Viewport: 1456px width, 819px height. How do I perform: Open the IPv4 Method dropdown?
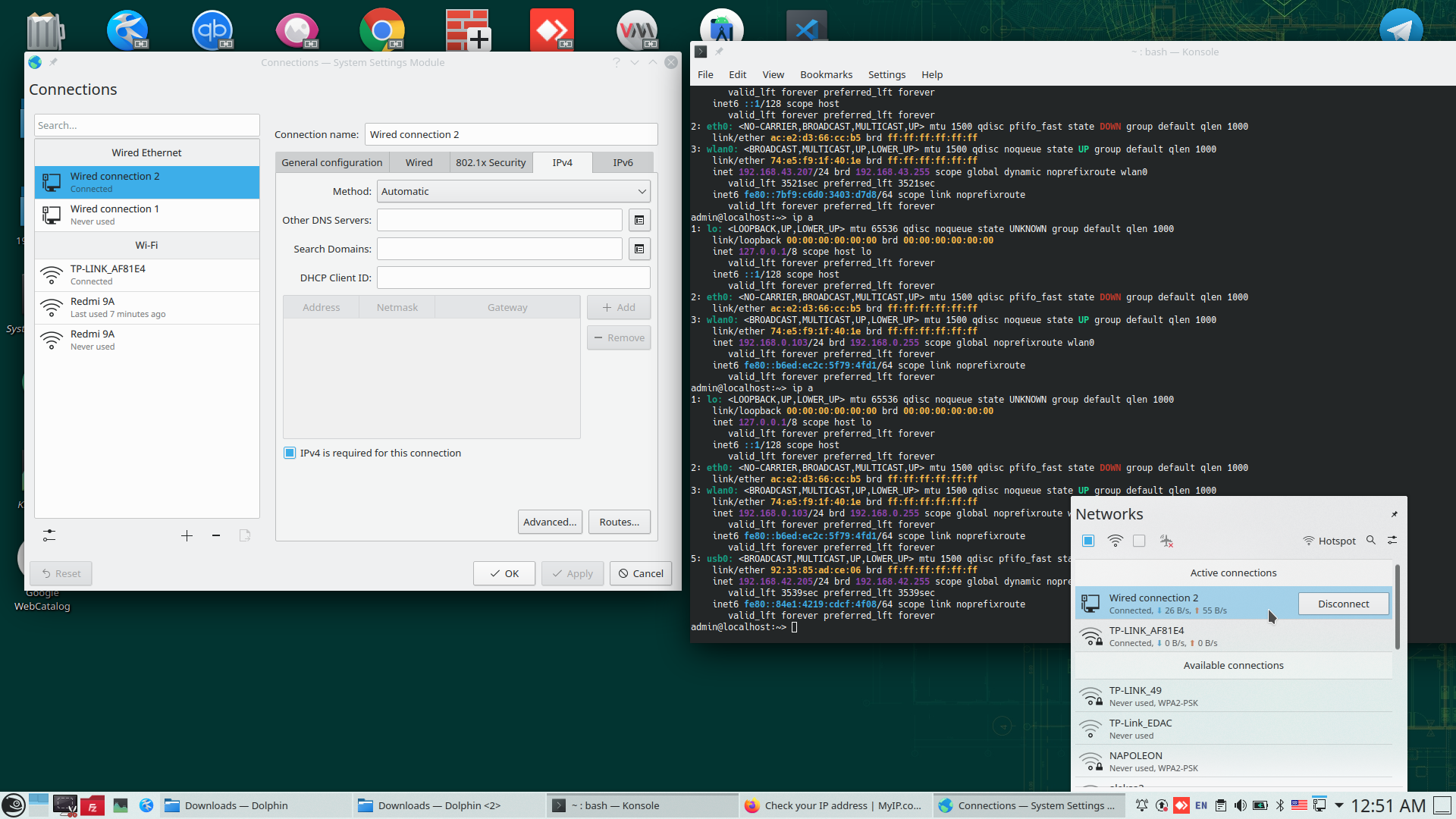(x=513, y=191)
